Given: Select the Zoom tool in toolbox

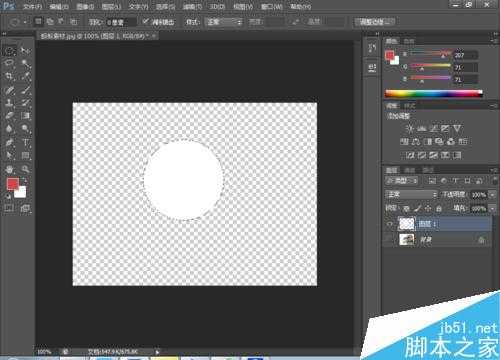Looking at the screenshot, I should 25,169.
